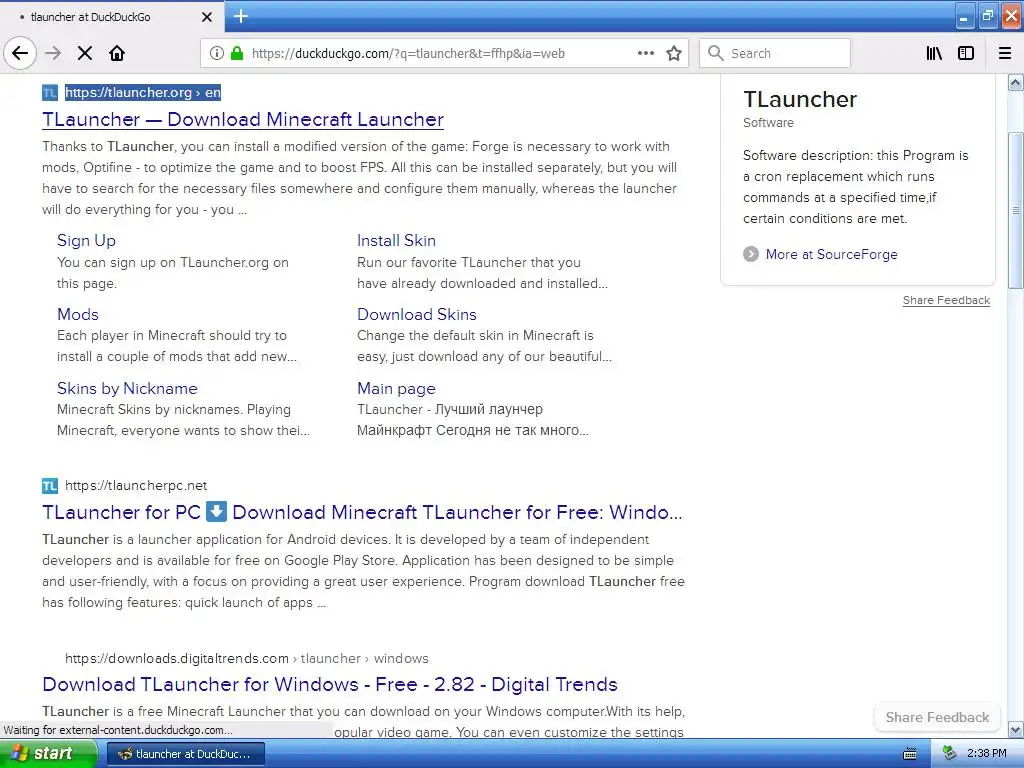The height and width of the screenshot is (768, 1024).
Task: Open the Skins by Nickname sitelink
Action: coord(127,389)
